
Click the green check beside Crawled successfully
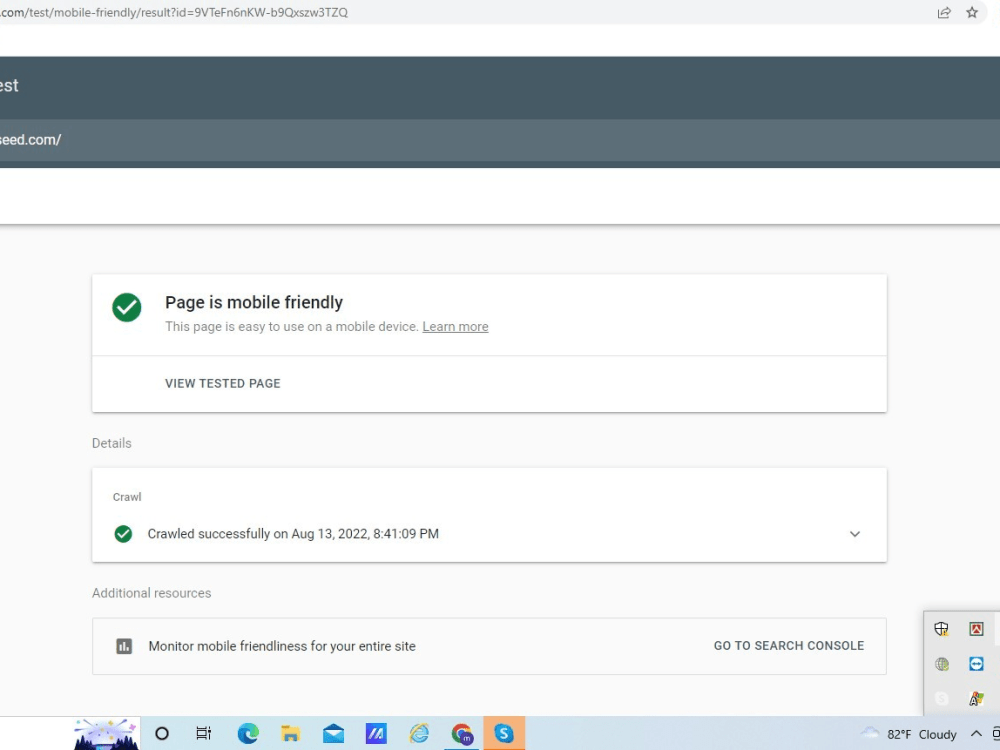[x=123, y=534]
